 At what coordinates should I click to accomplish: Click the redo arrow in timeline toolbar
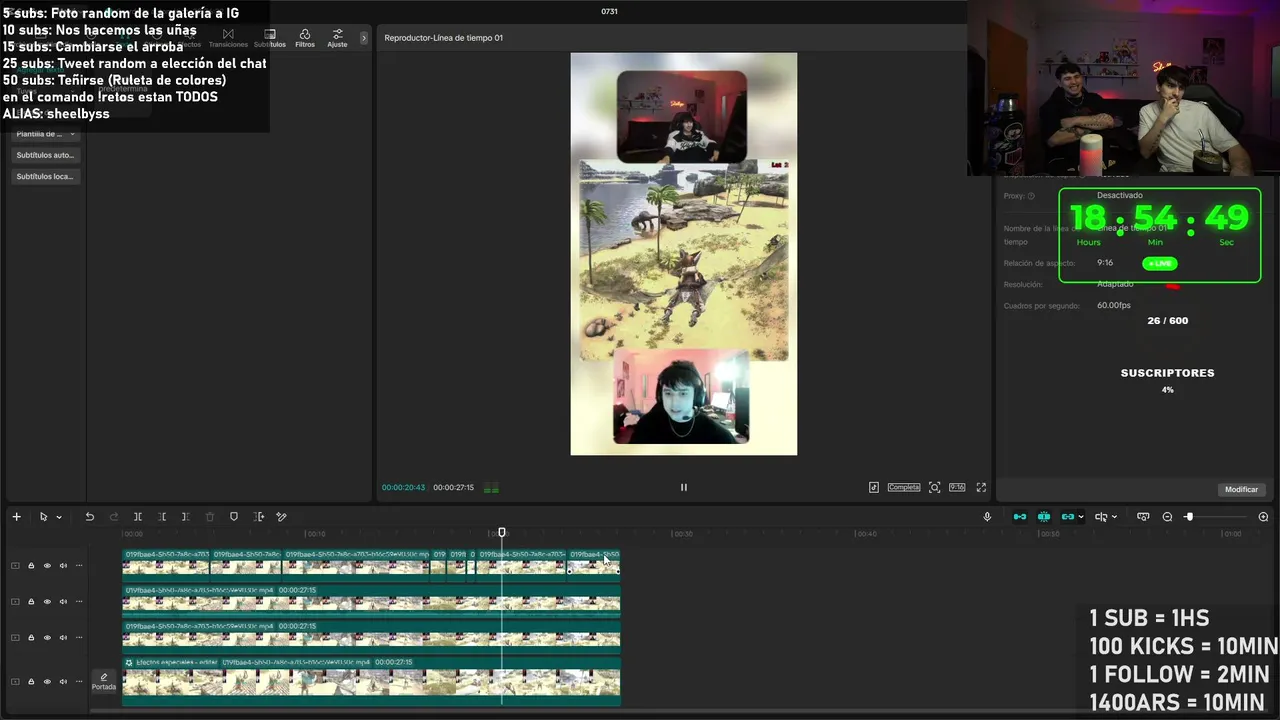point(113,517)
